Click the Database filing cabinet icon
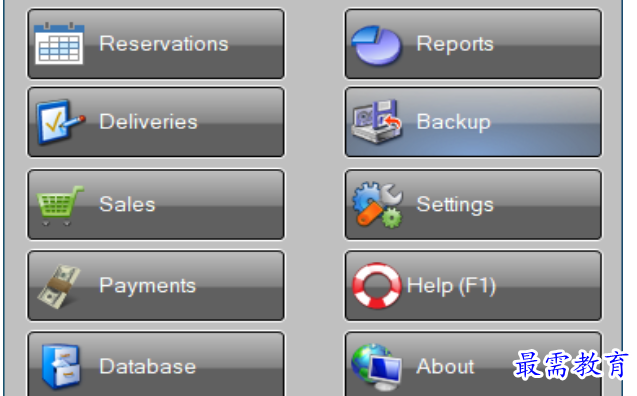The width and height of the screenshot is (637, 396). (61, 366)
